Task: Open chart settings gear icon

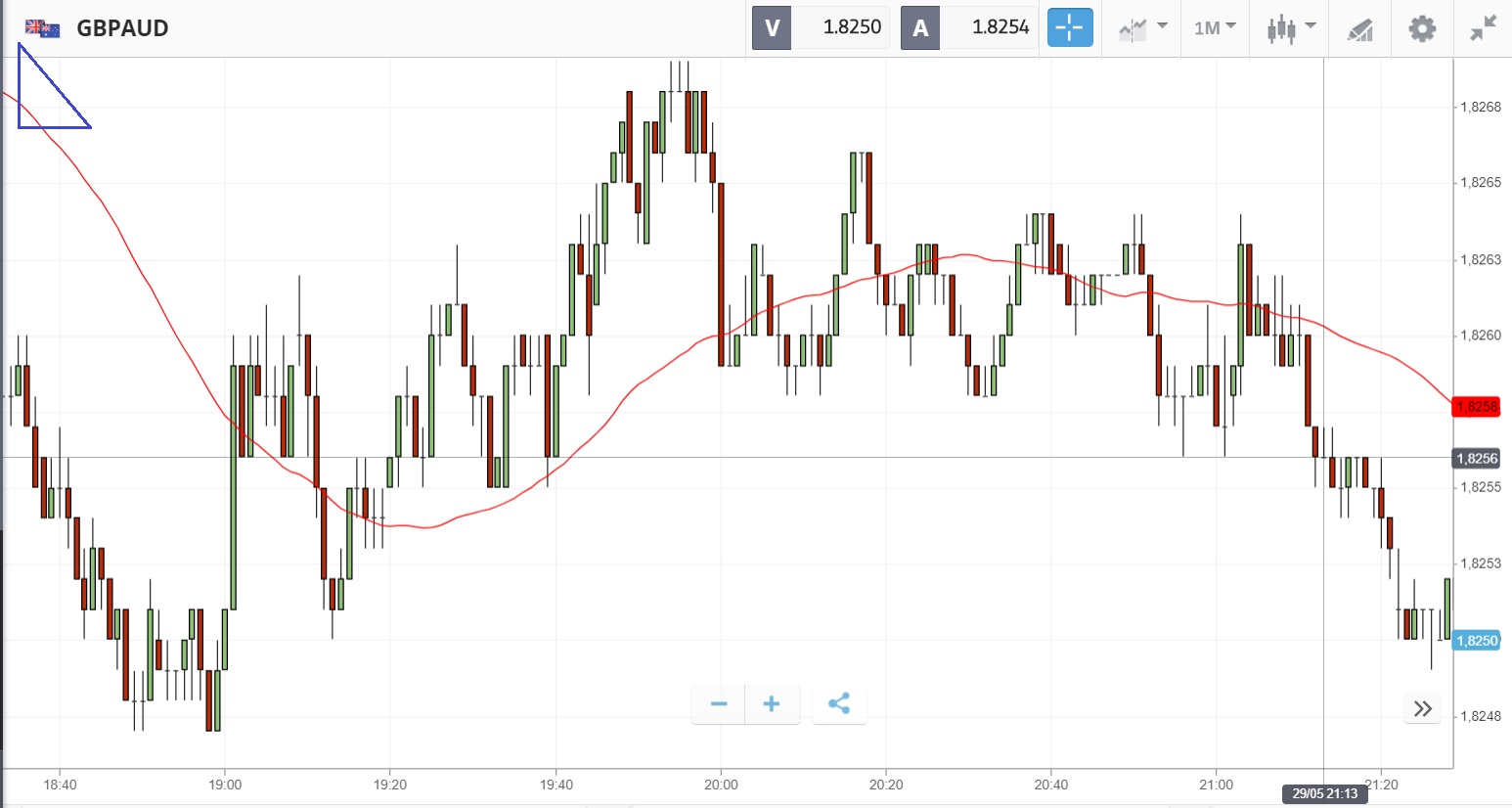Action: pos(1422,28)
